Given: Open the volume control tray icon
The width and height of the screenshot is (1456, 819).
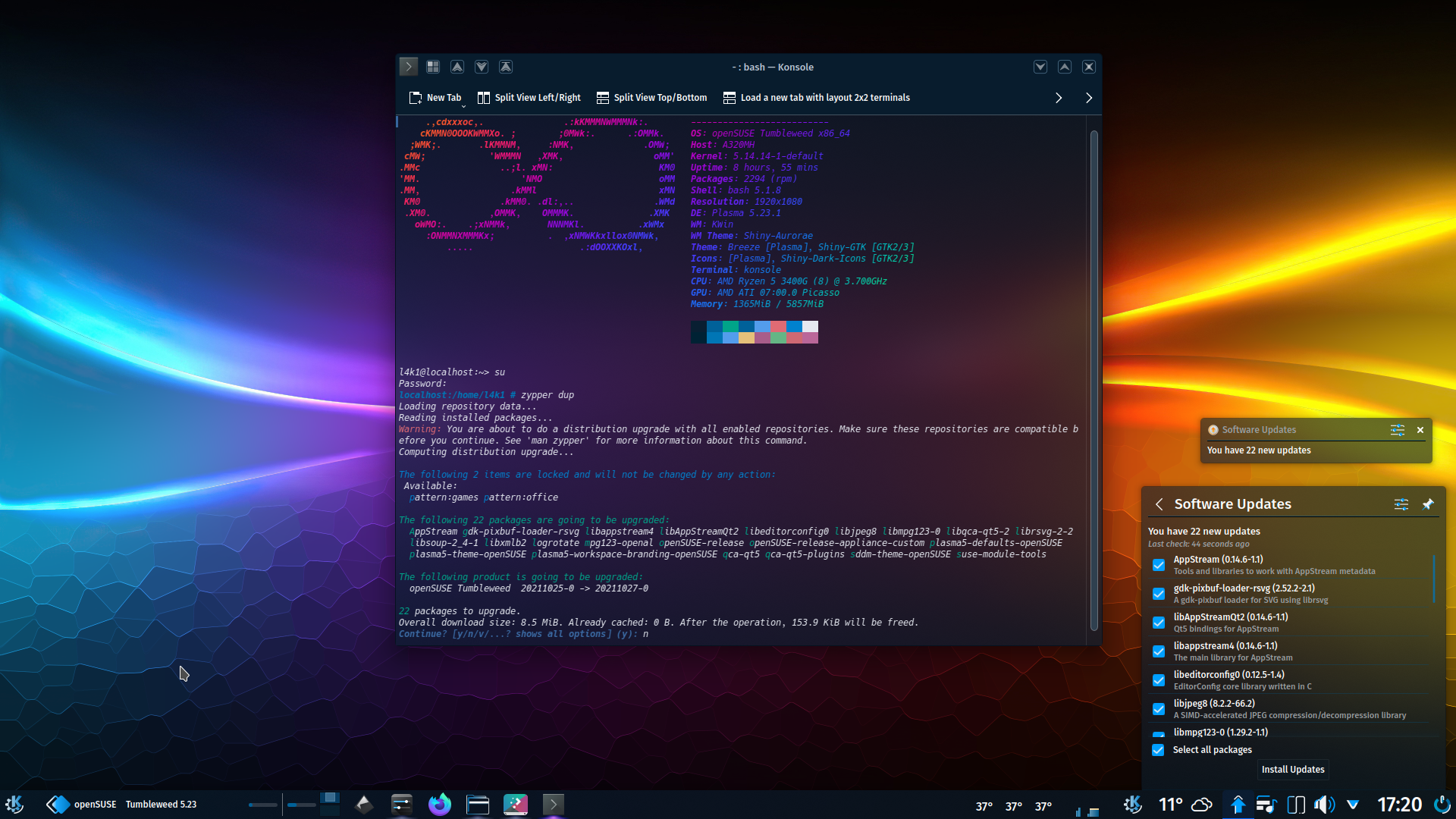Looking at the screenshot, I should pyautogui.click(x=1324, y=805).
